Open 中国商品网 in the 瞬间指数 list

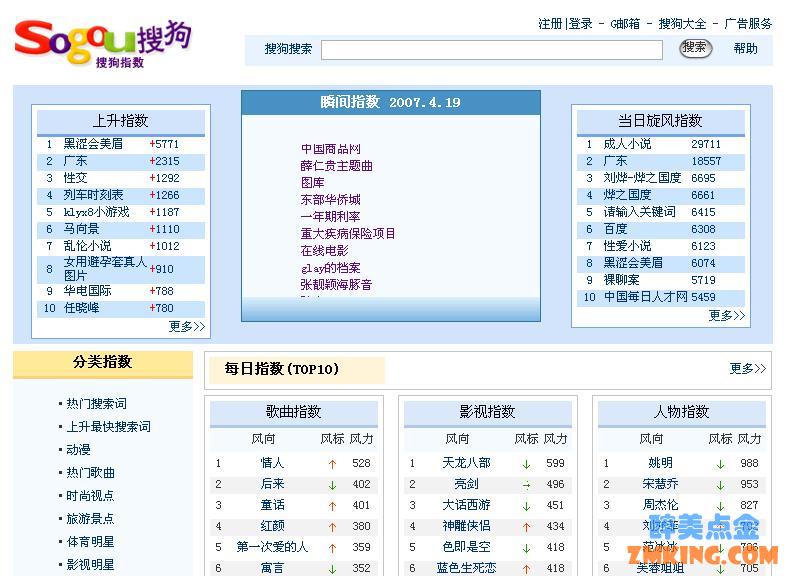[x=330, y=149]
